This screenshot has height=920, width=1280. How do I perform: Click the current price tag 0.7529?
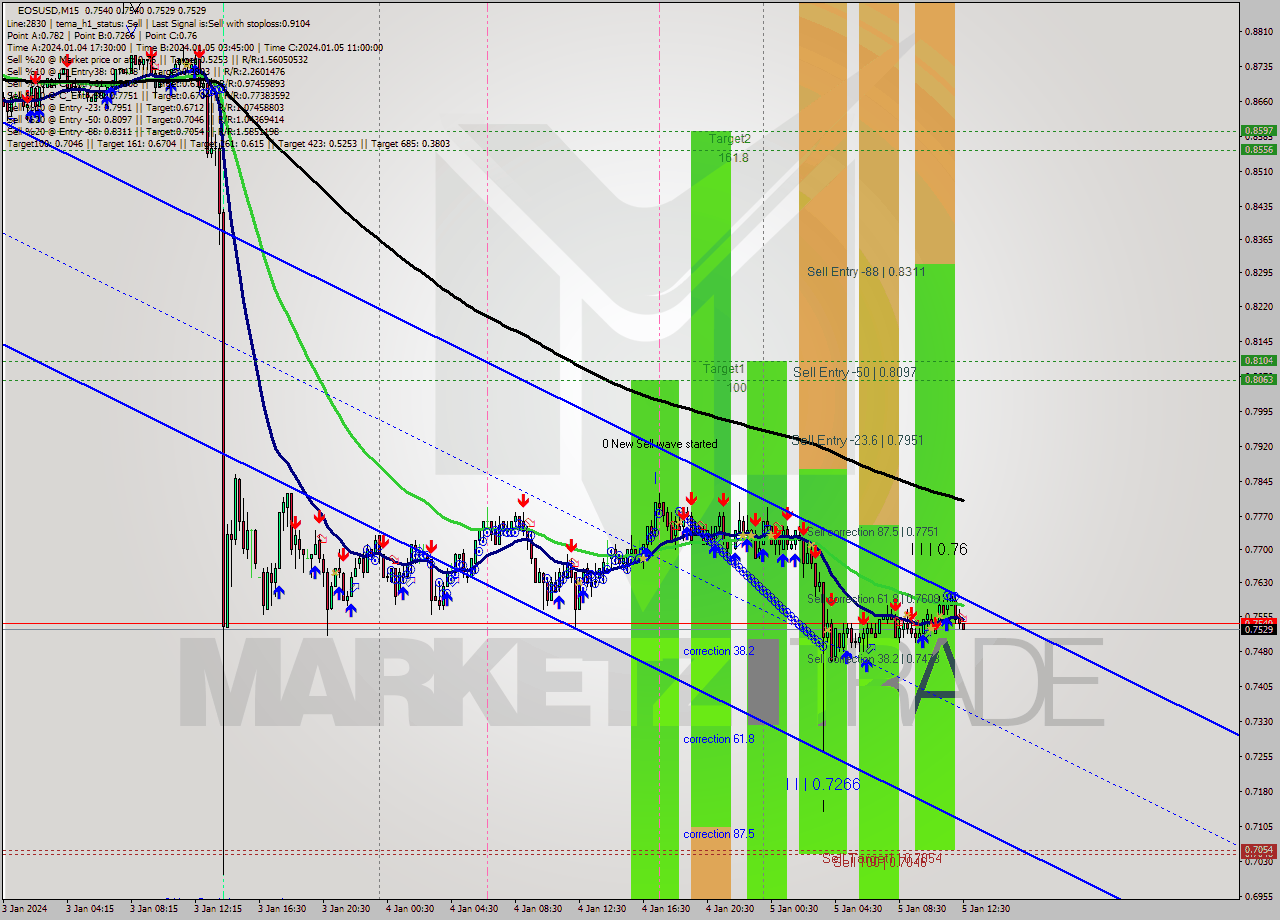[x=1258, y=629]
